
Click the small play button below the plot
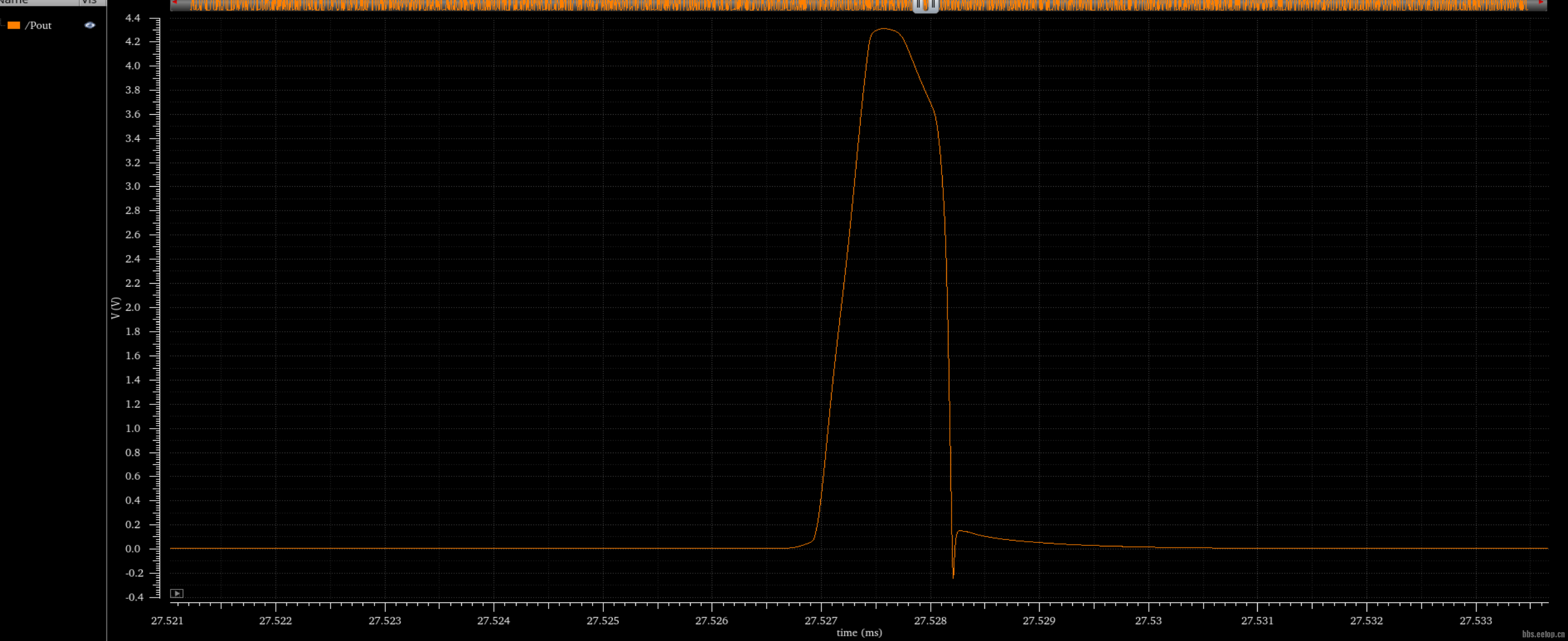click(x=177, y=593)
